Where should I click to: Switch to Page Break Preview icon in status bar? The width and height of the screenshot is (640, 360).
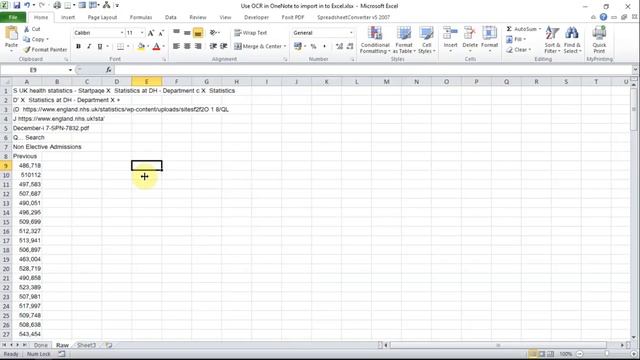[x=551, y=354]
